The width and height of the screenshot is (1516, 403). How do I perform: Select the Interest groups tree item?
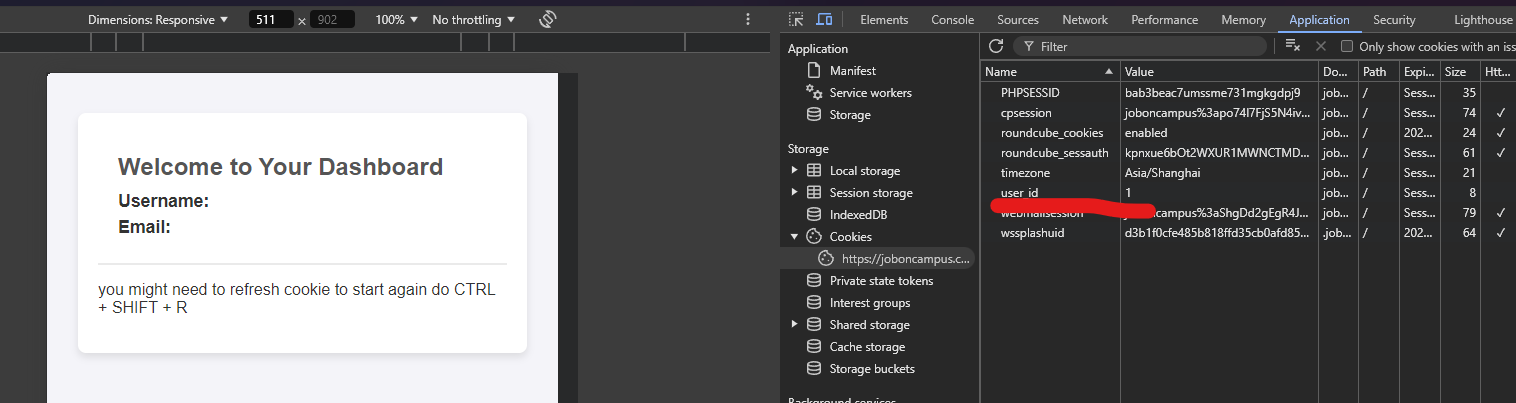point(870,303)
